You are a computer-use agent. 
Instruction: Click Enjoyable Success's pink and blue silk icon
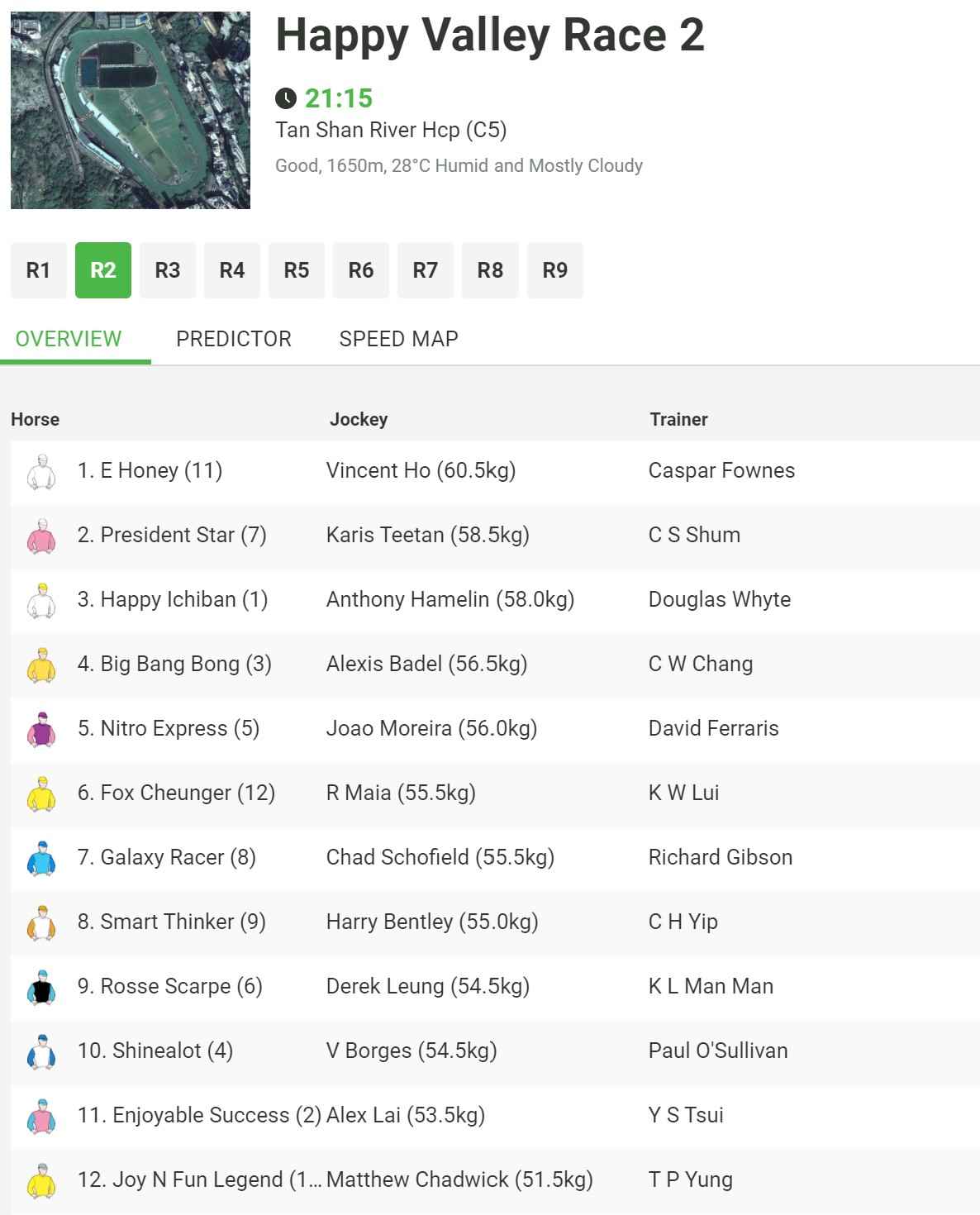point(40,1116)
